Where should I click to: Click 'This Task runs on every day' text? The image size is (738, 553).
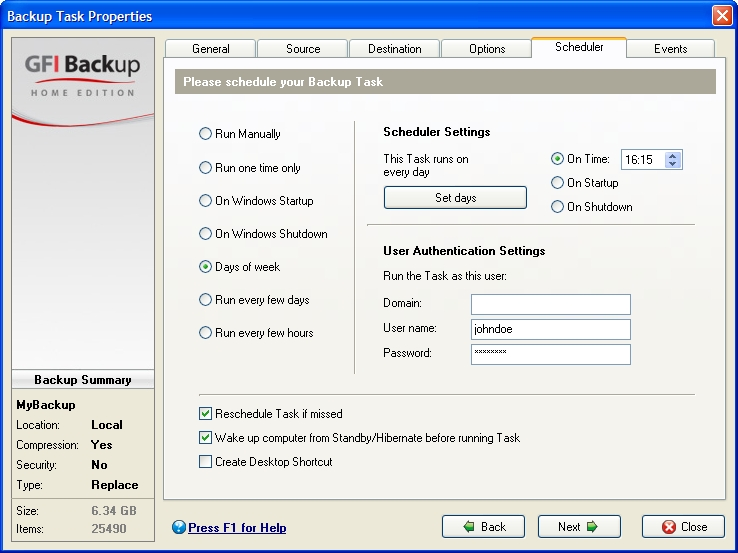(425, 165)
